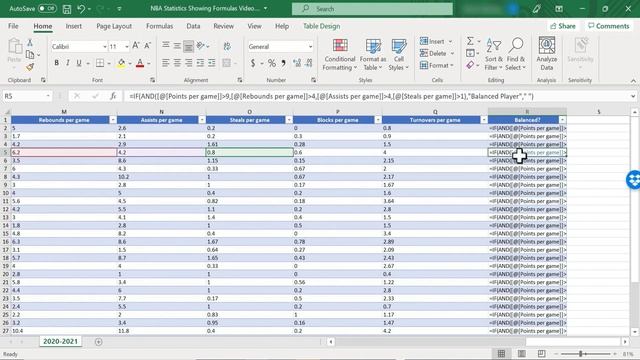Add a new sheet with plus icon
Screen dimensions: 640x360
tap(98, 342)
